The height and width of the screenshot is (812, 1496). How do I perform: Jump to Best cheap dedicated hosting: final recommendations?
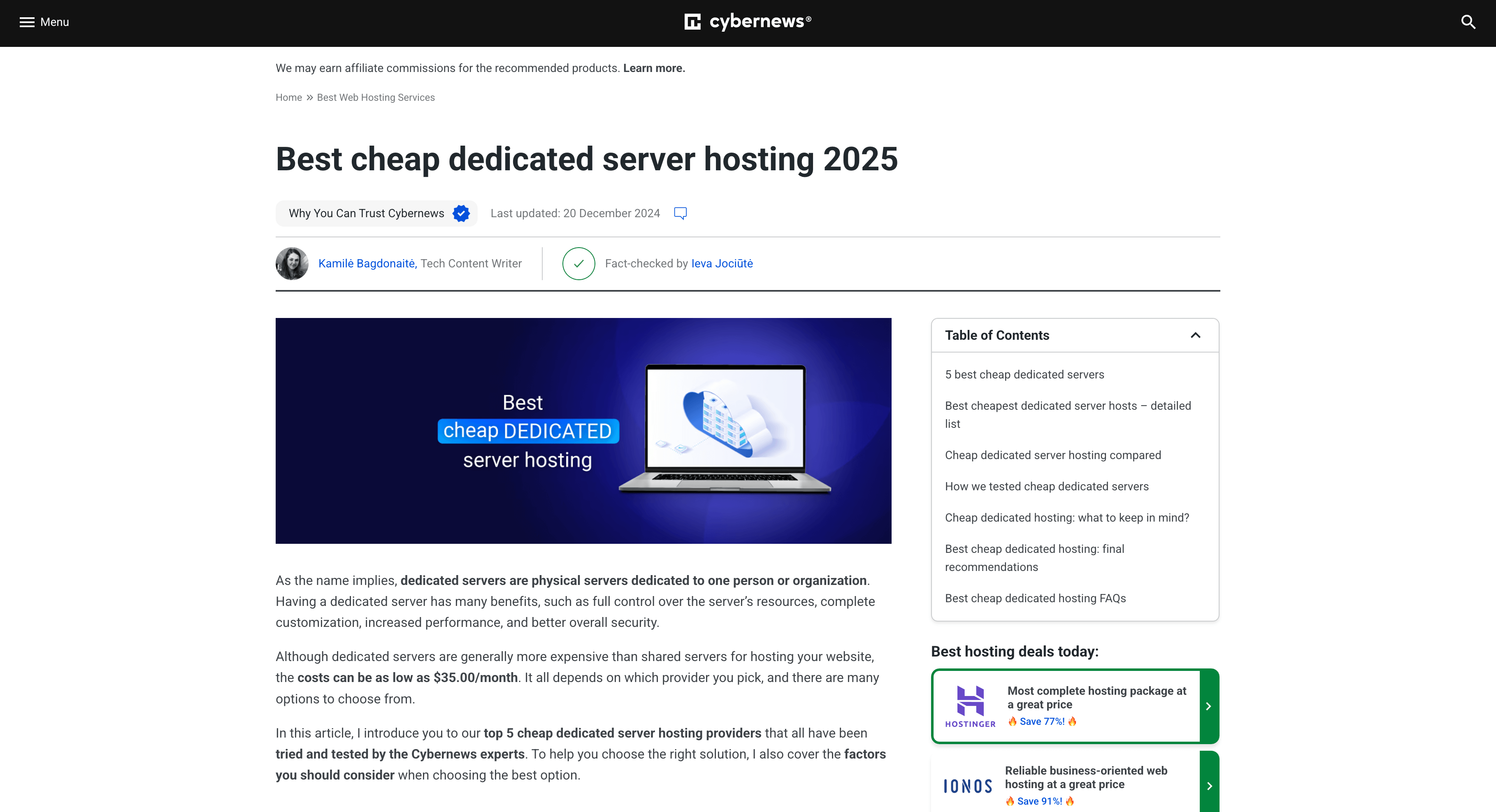pyautogui.click(x=1034, y=558)
